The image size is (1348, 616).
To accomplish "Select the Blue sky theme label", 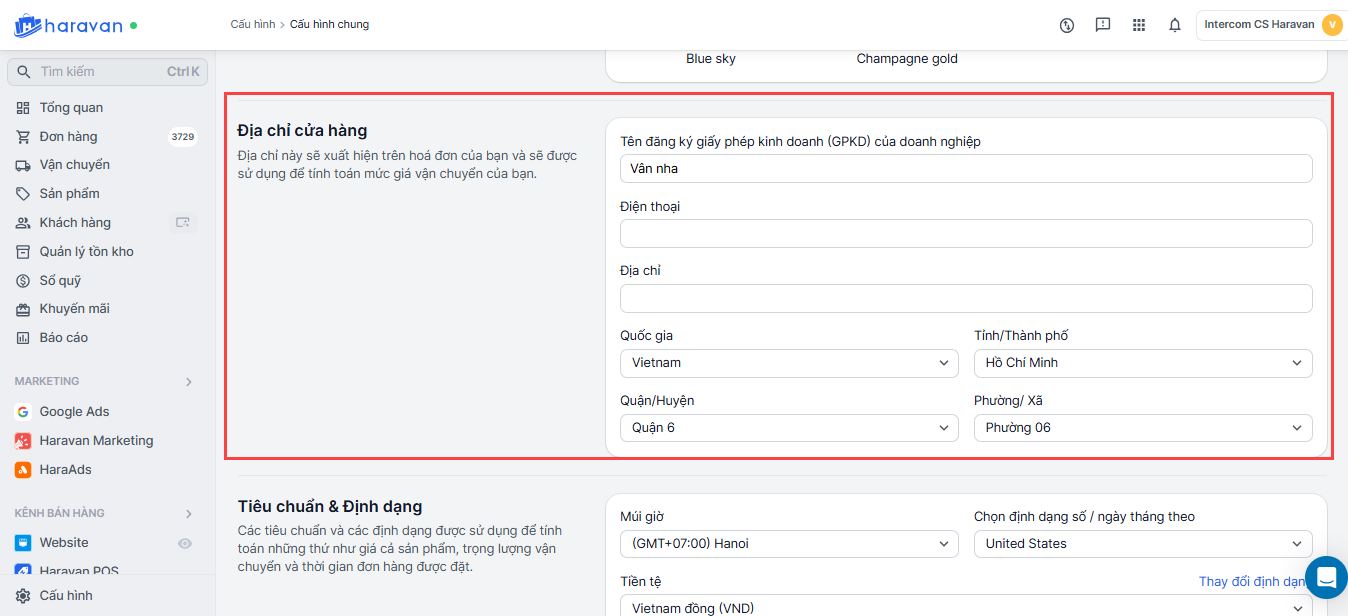I will click(x=711, y=59).
